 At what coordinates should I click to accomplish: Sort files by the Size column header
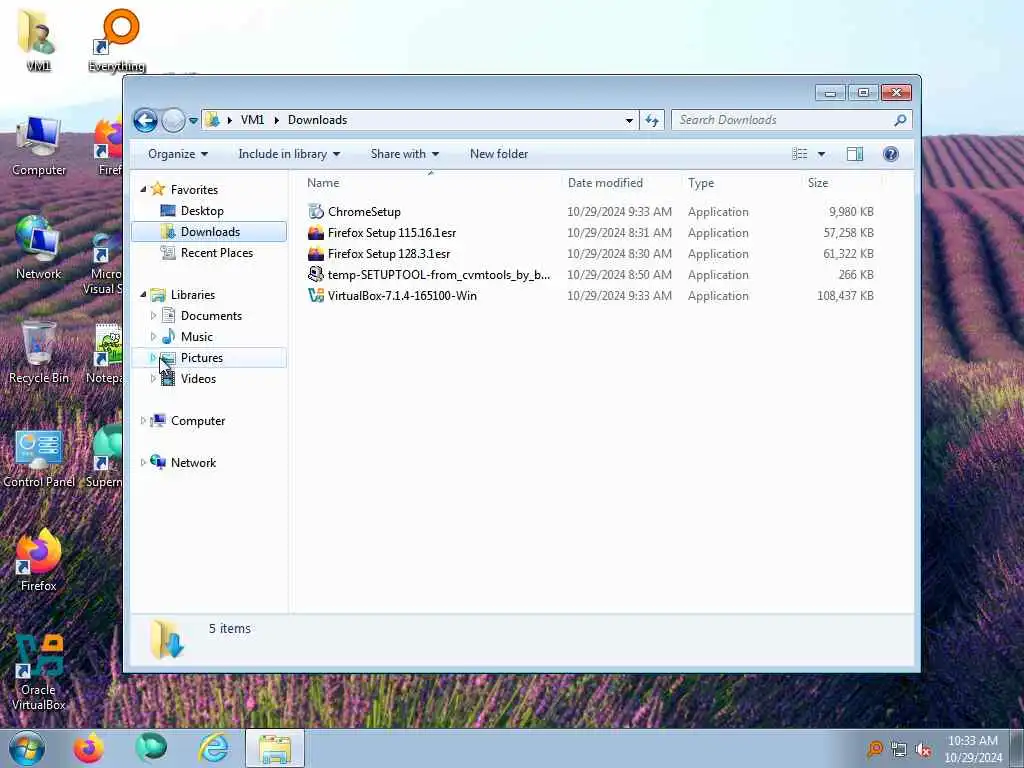(841, 183)
